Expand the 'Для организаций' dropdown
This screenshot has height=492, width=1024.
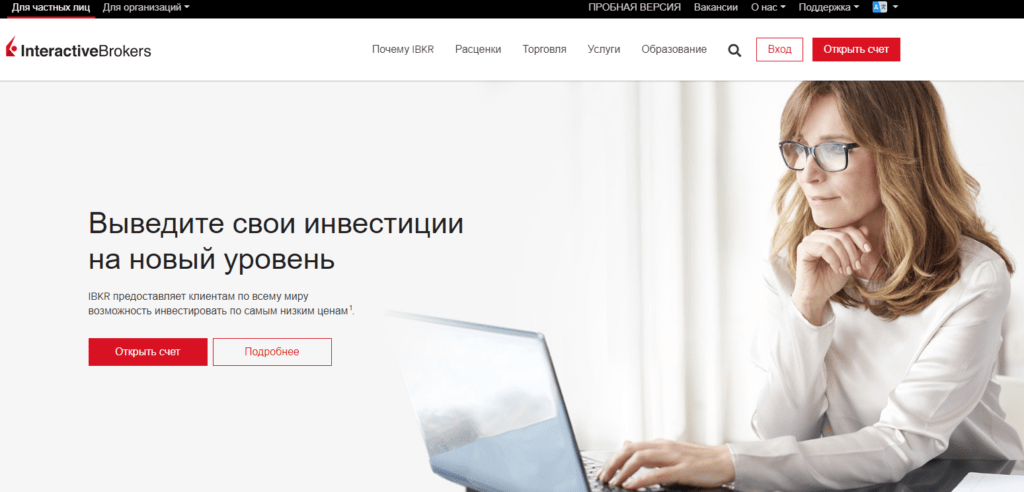coord(146,7)
